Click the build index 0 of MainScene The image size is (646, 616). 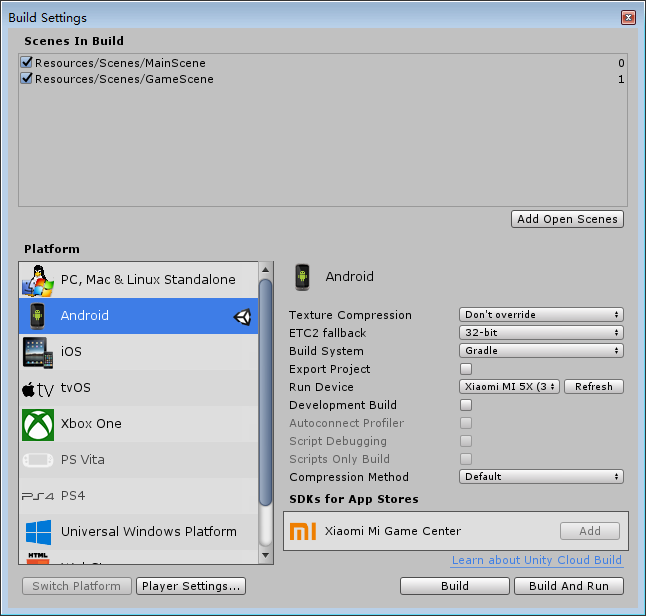[621, 63]
